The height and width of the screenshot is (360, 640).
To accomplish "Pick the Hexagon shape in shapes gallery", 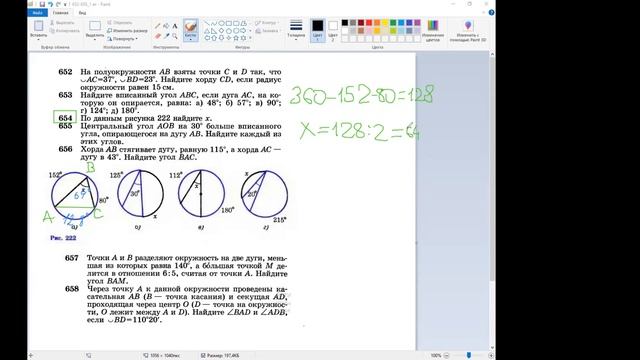I will [x=236, y=31].
